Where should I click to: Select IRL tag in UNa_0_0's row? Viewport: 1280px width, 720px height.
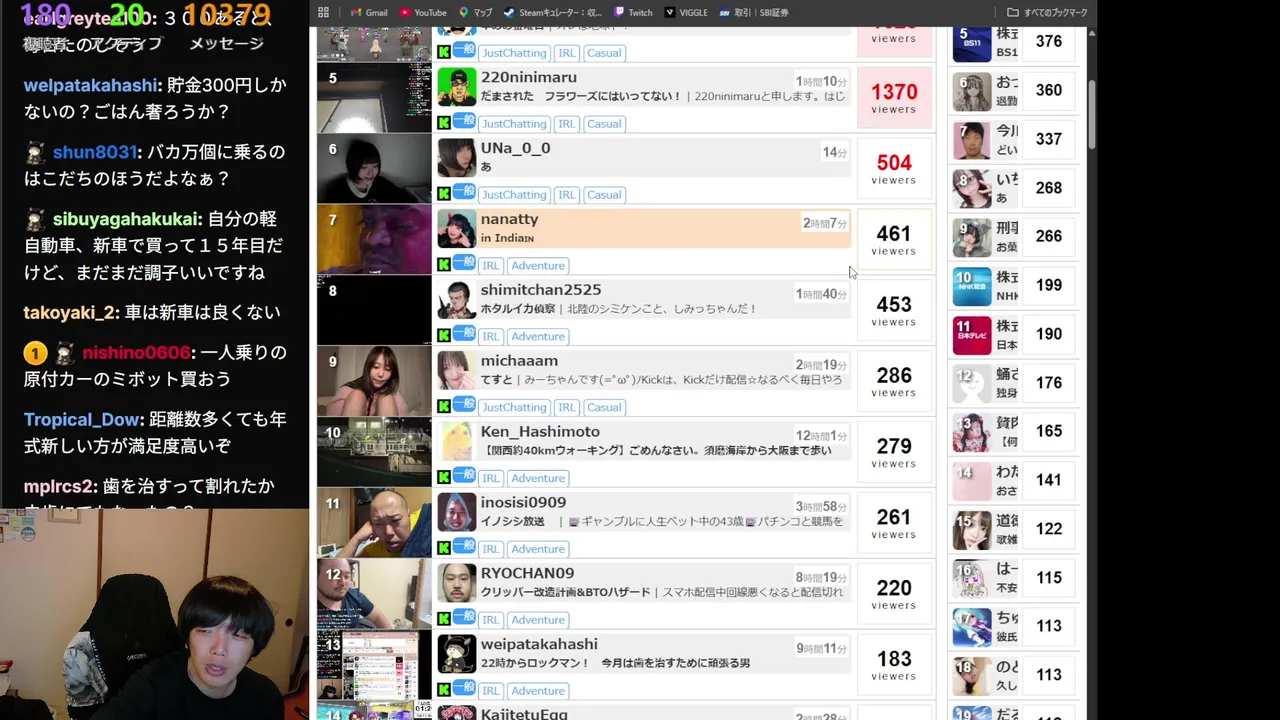pyautogui.click(x=566, y=195)
